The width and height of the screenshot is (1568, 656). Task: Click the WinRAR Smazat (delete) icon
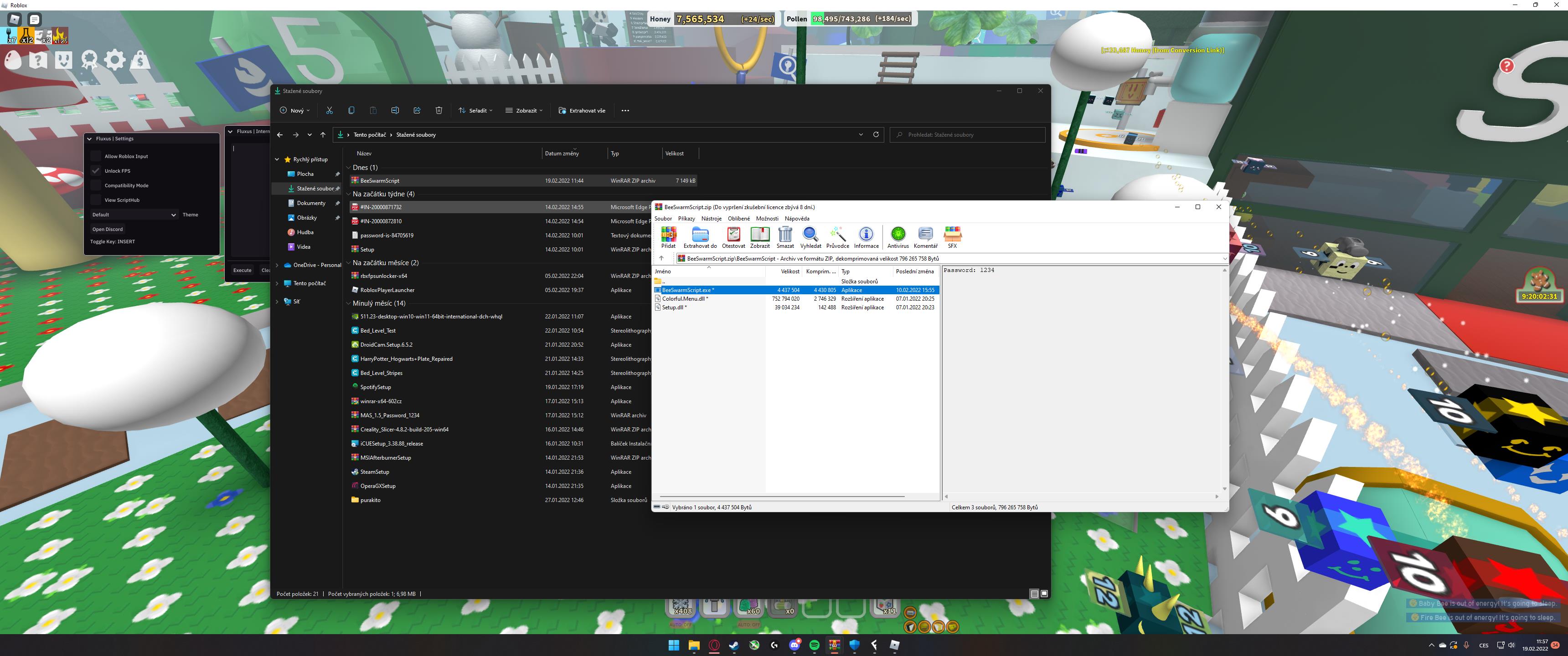click(785, 236)
